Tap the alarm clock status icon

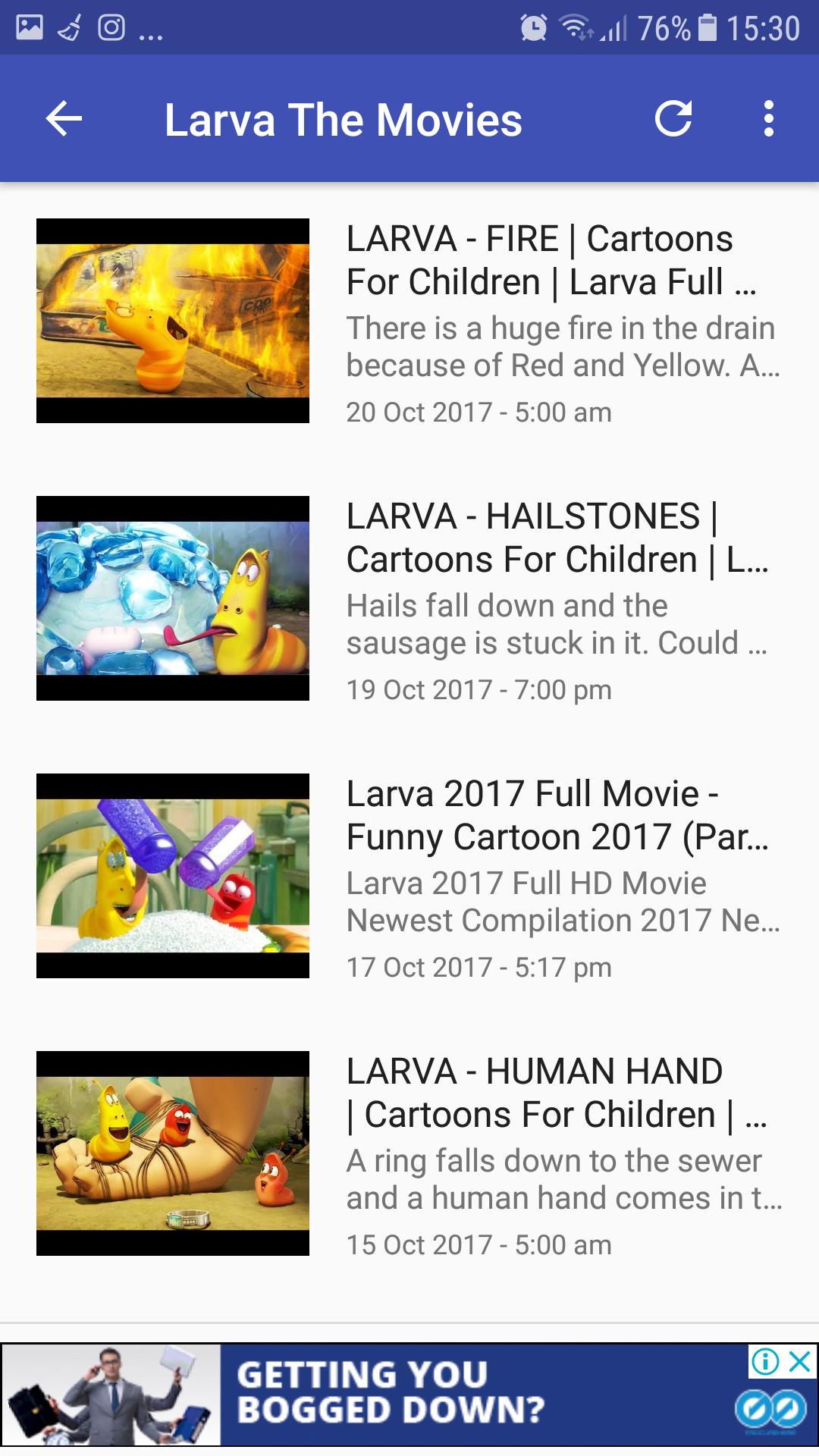pos(534,28)
